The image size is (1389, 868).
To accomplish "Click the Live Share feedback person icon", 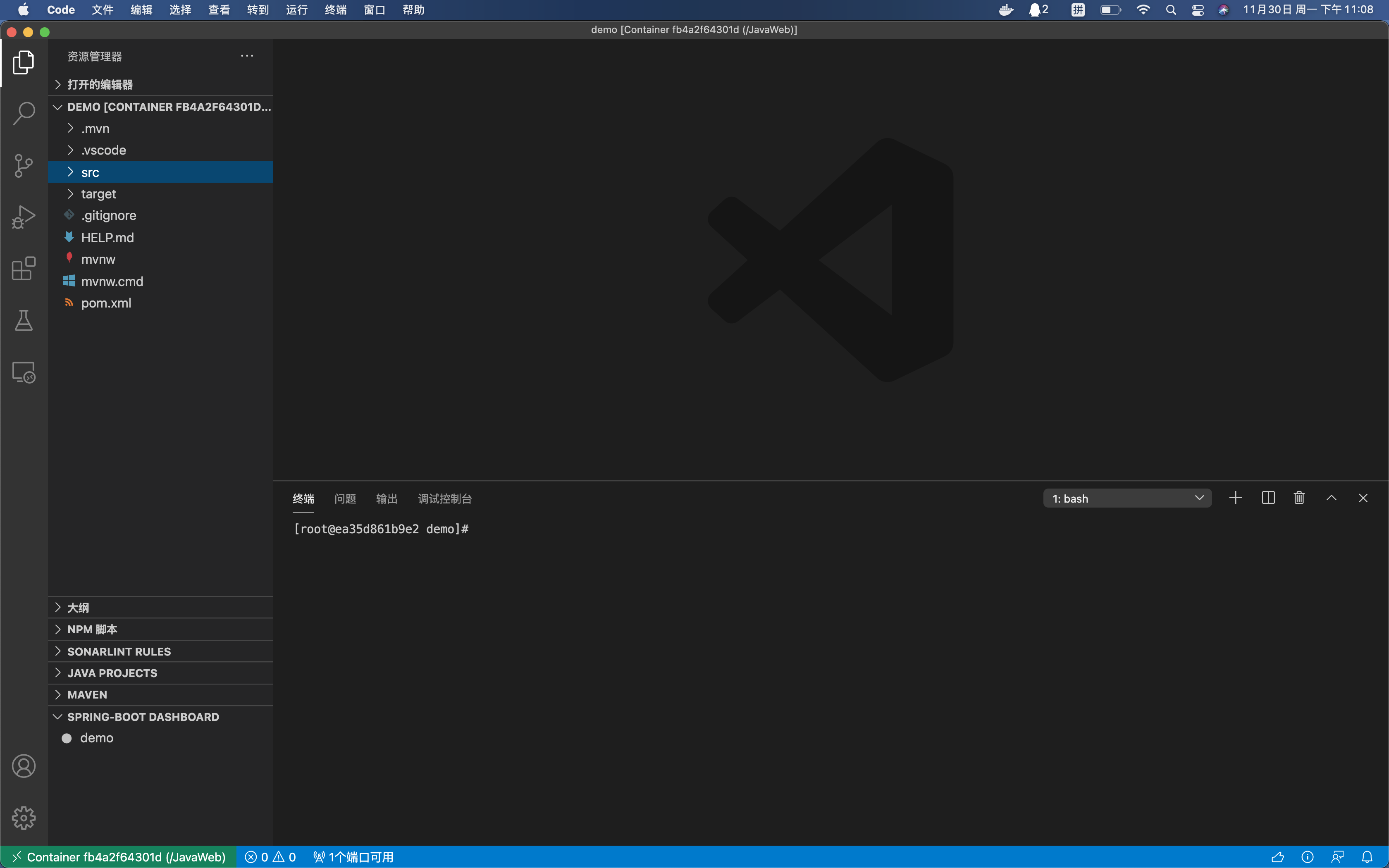I will coord(1337,857).
